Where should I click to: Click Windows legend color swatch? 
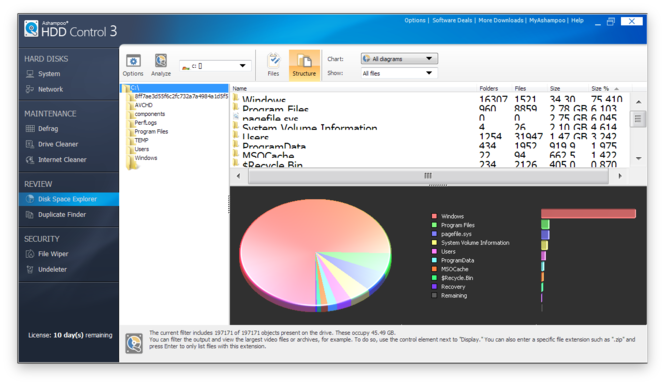434,216
